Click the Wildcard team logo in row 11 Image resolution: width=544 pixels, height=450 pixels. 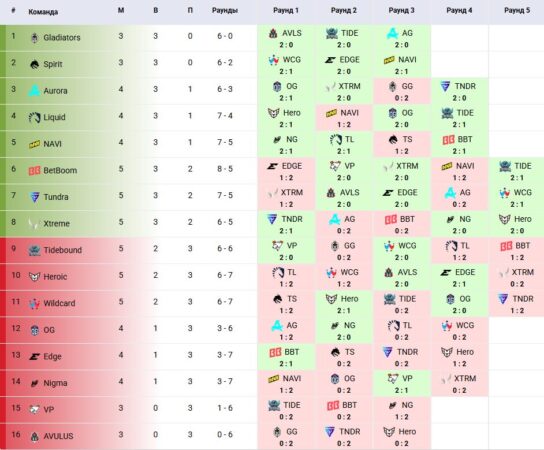point(34,303)
